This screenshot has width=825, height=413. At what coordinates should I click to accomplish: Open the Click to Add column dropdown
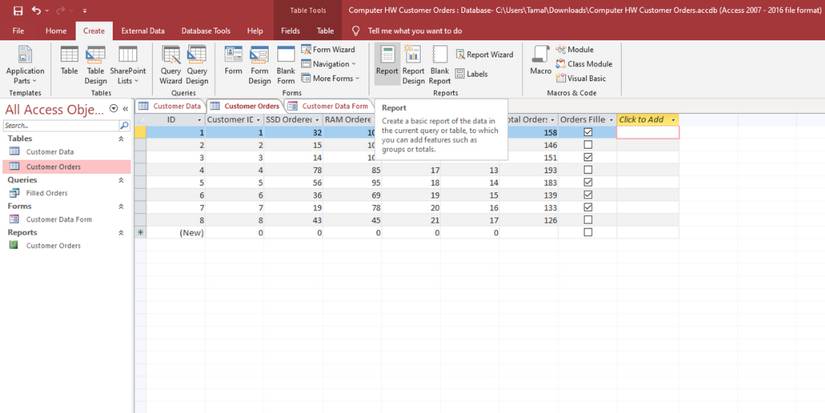pos(673,120)
